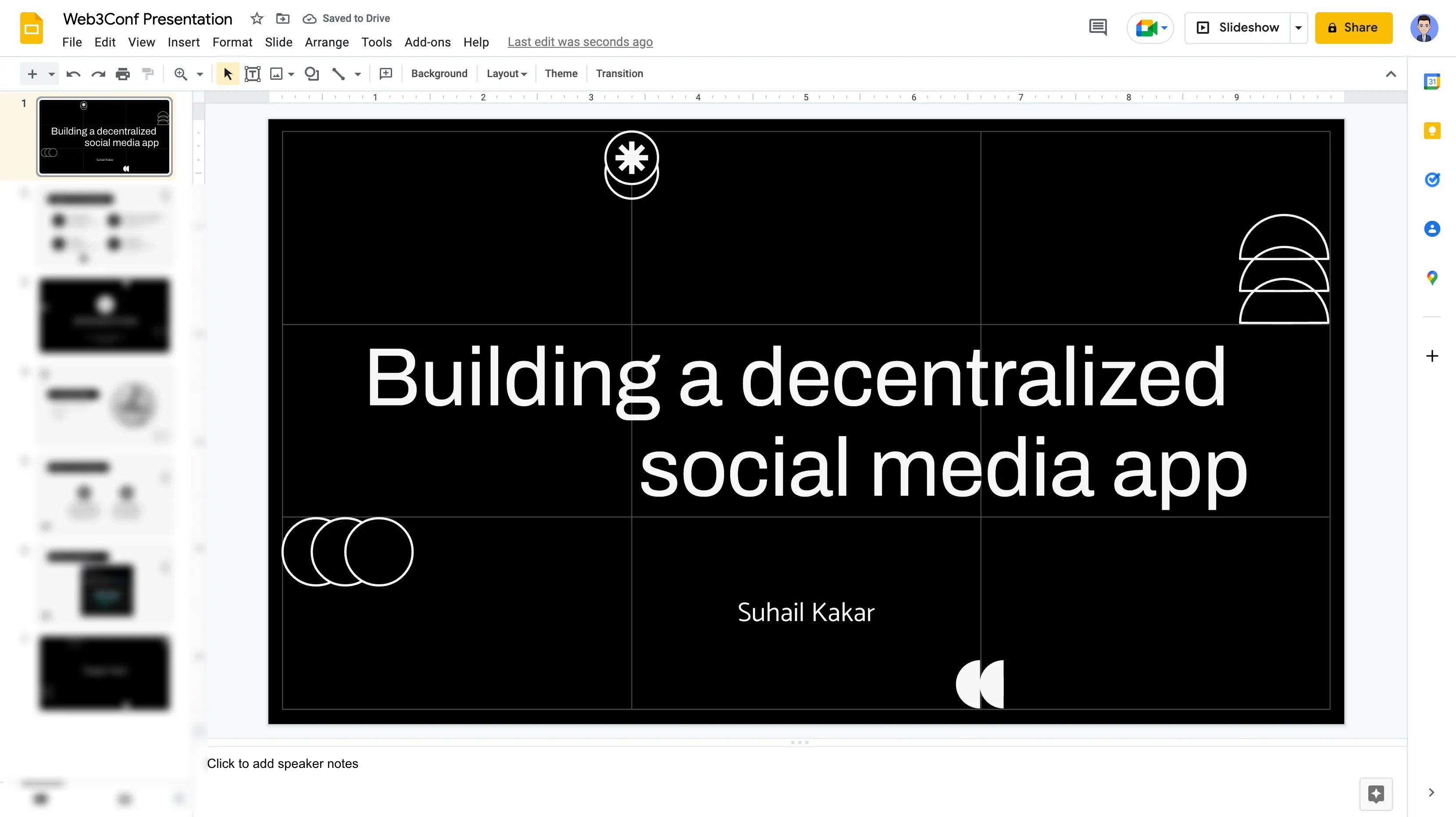Open Tasks in the side panel
Screen dimensions: 1456x817
click(1432, 180)
